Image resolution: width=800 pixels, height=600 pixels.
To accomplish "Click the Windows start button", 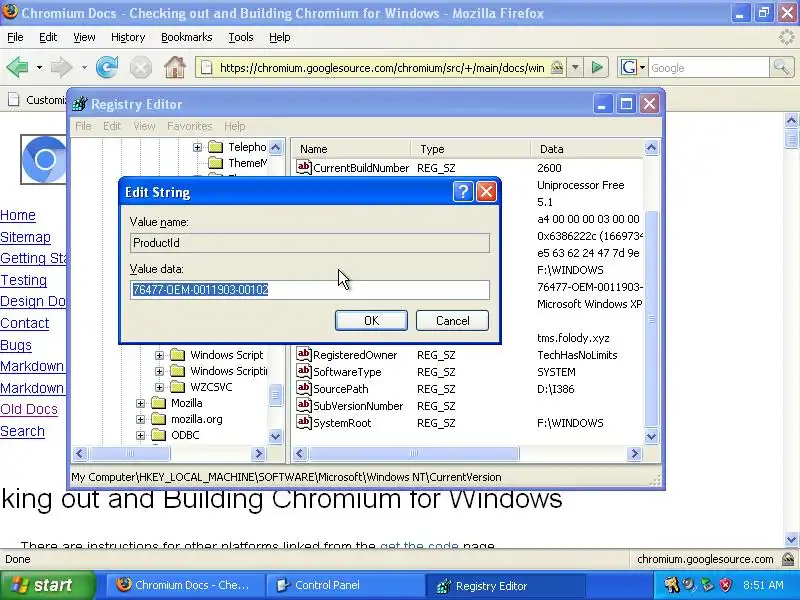I will (47, 585).
